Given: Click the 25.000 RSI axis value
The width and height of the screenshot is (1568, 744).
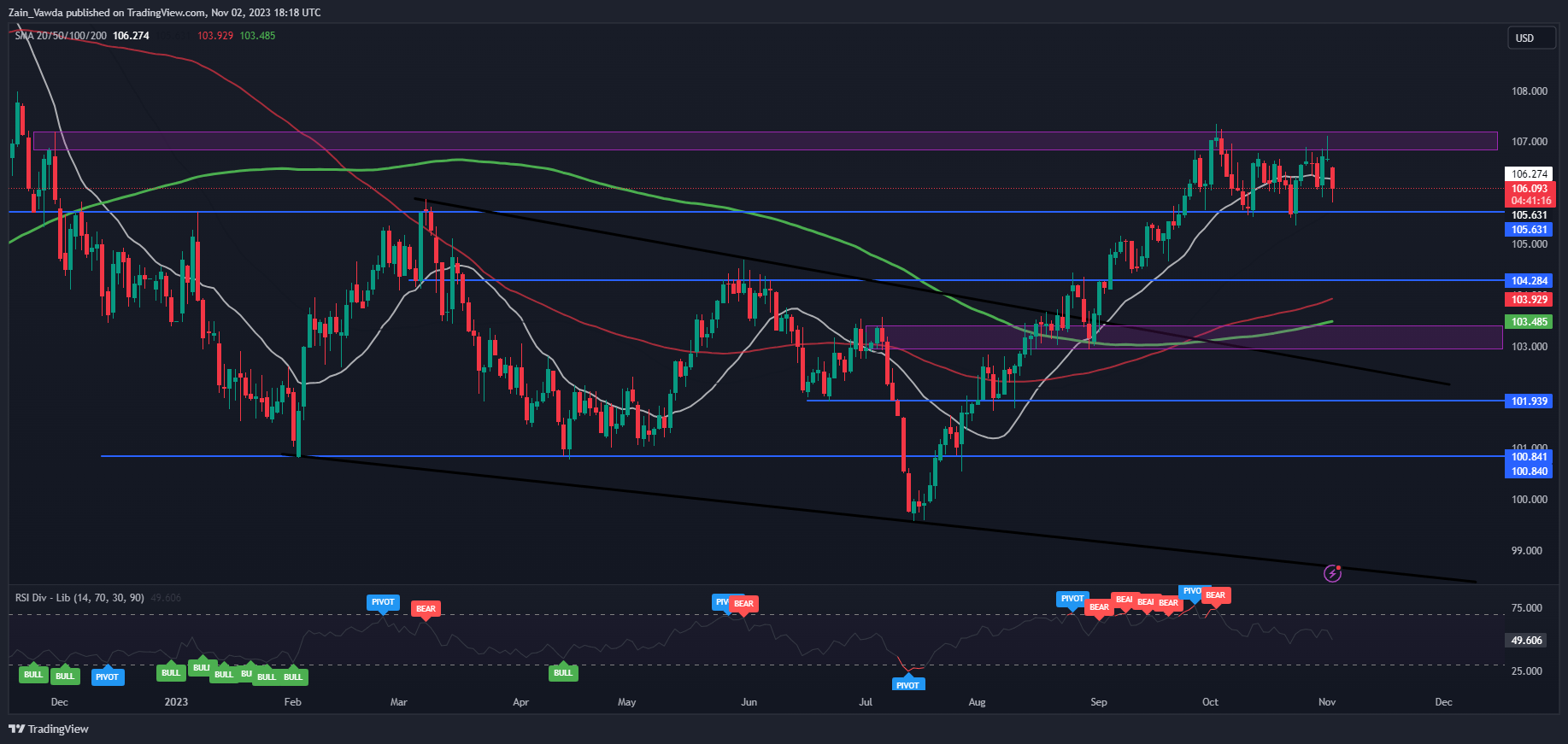Looking at the screenshot, I should (1526, 671).
